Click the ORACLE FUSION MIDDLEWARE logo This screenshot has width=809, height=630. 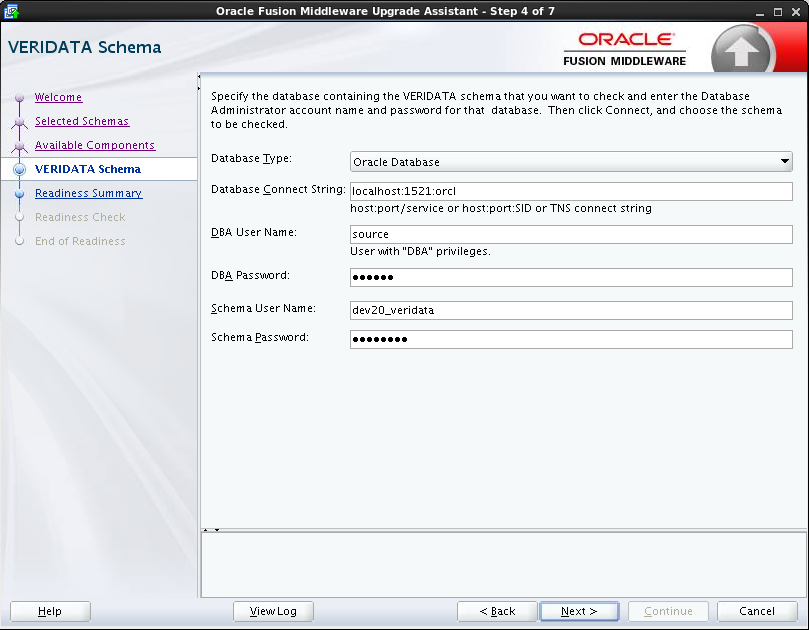click(x=625, y=50)
